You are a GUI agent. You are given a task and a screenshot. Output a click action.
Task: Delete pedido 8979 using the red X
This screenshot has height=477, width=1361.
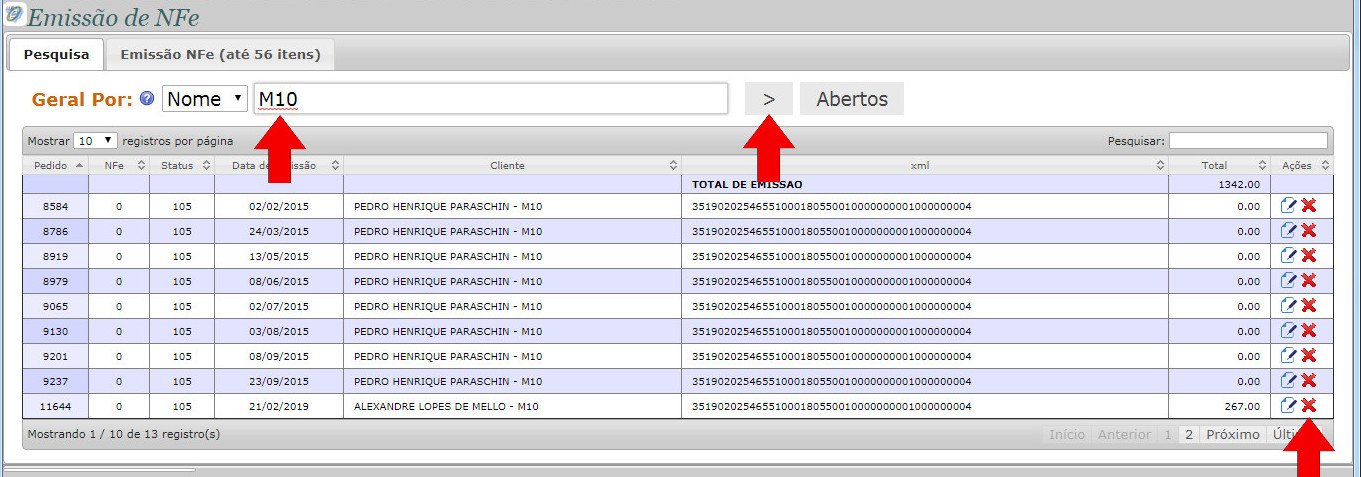pos(1308,281)
